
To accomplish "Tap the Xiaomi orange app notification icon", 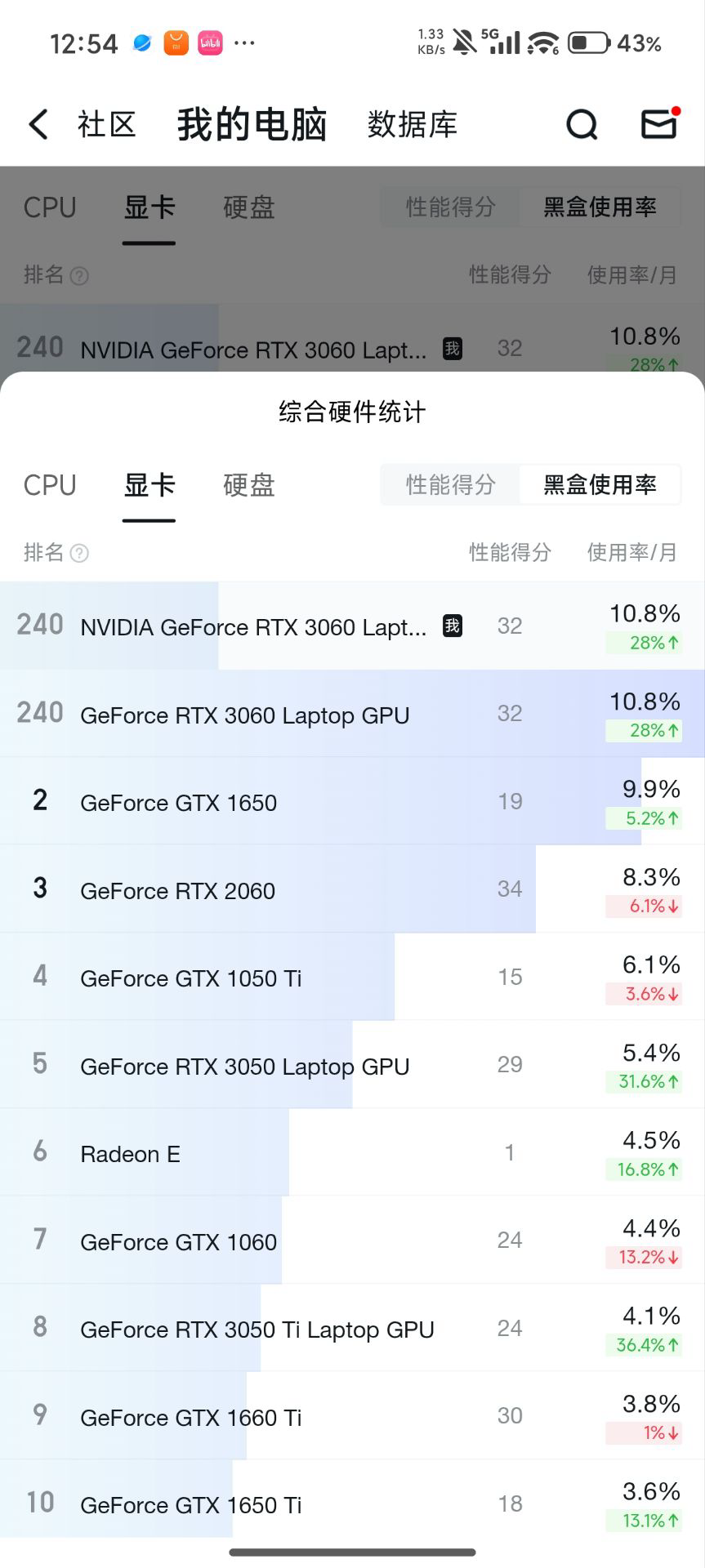I will click(176, 42).
